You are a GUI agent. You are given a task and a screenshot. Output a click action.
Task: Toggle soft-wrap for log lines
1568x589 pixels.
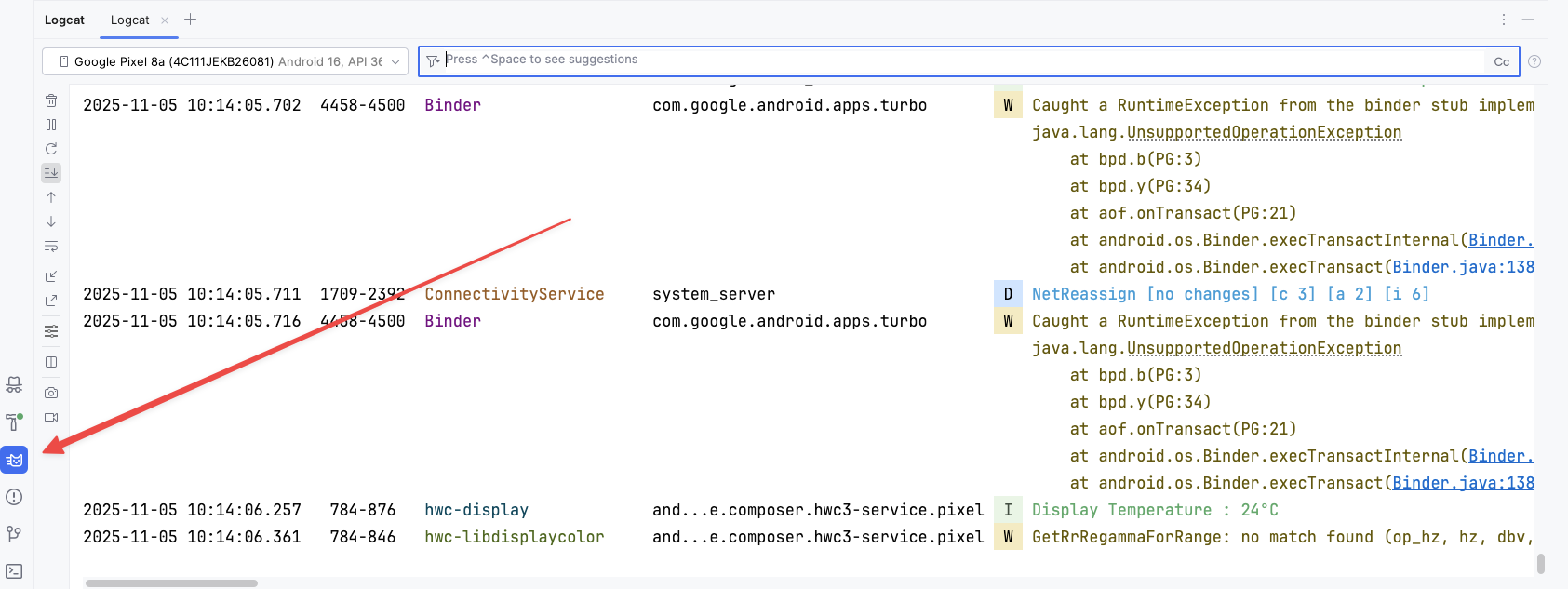point(51,247)
